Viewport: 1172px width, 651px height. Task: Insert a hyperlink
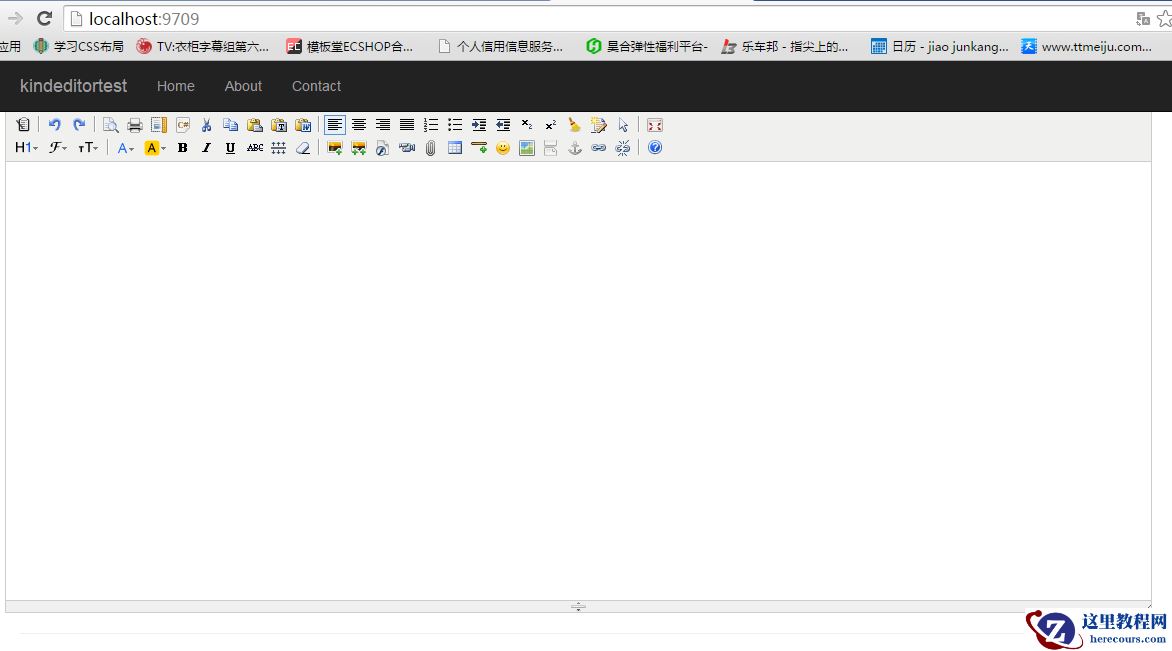point(599,147)
